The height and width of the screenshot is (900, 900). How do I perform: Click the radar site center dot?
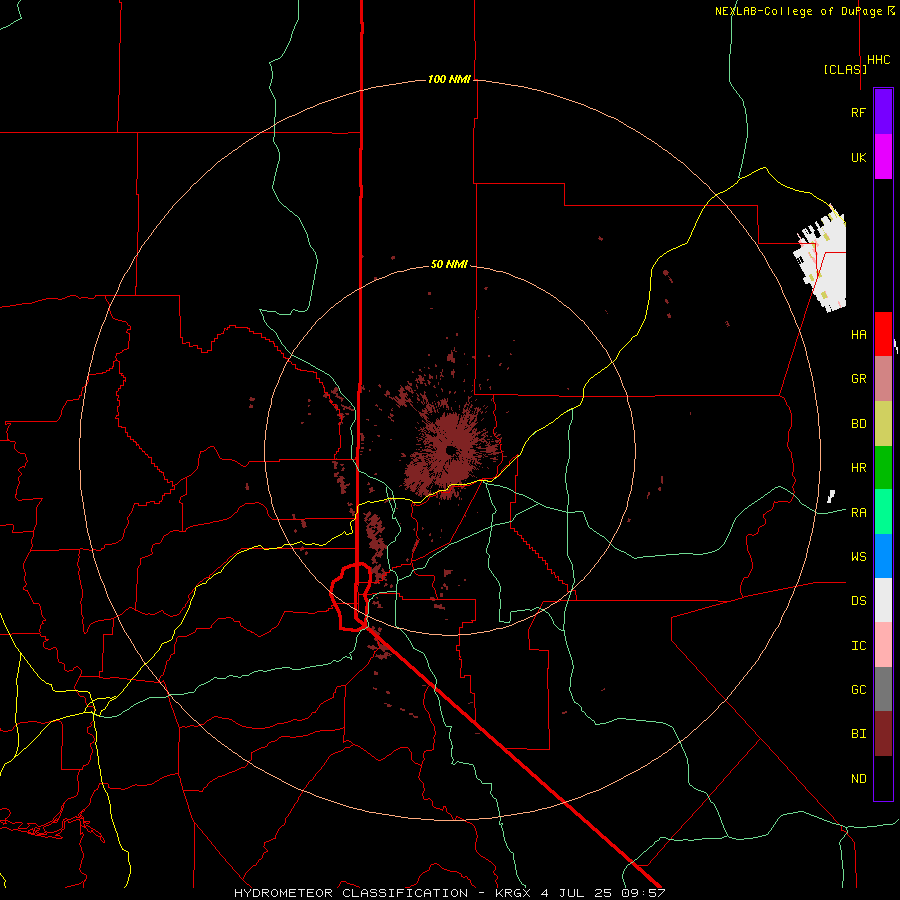[x=451, y=451]
